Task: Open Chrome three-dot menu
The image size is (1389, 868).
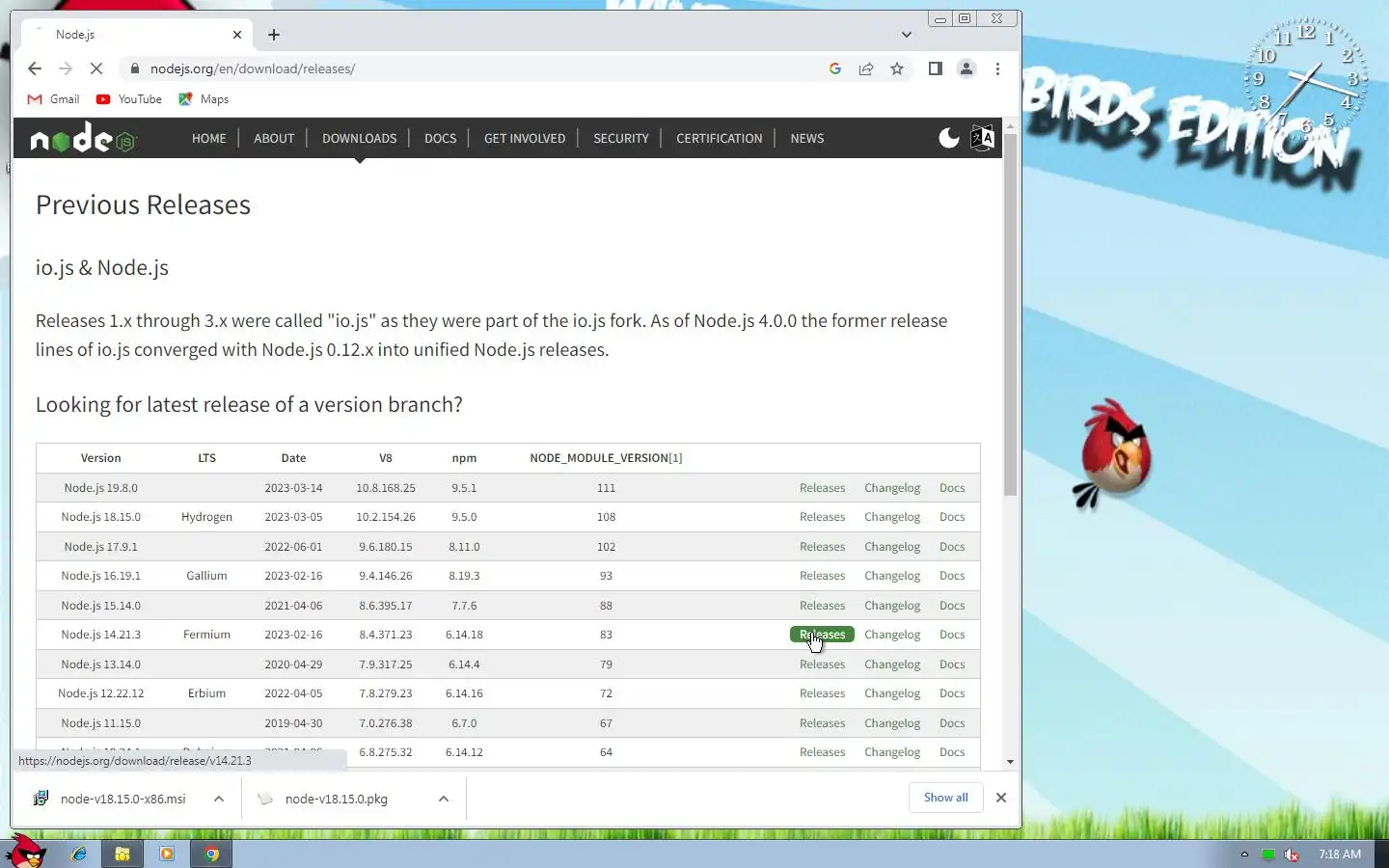Action: click(997, 68)
